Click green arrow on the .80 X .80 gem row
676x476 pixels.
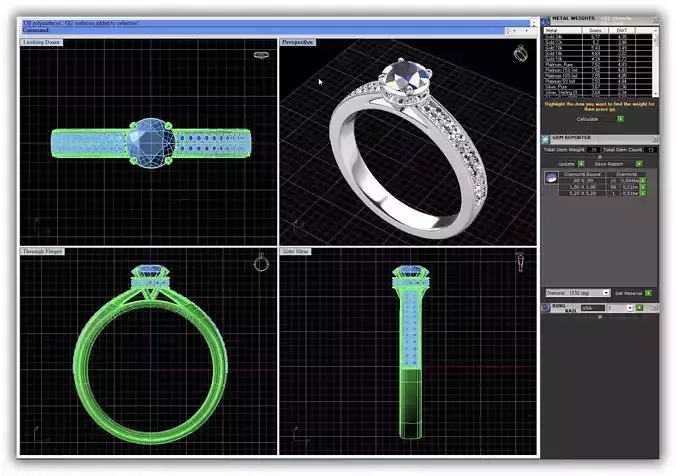643,181
